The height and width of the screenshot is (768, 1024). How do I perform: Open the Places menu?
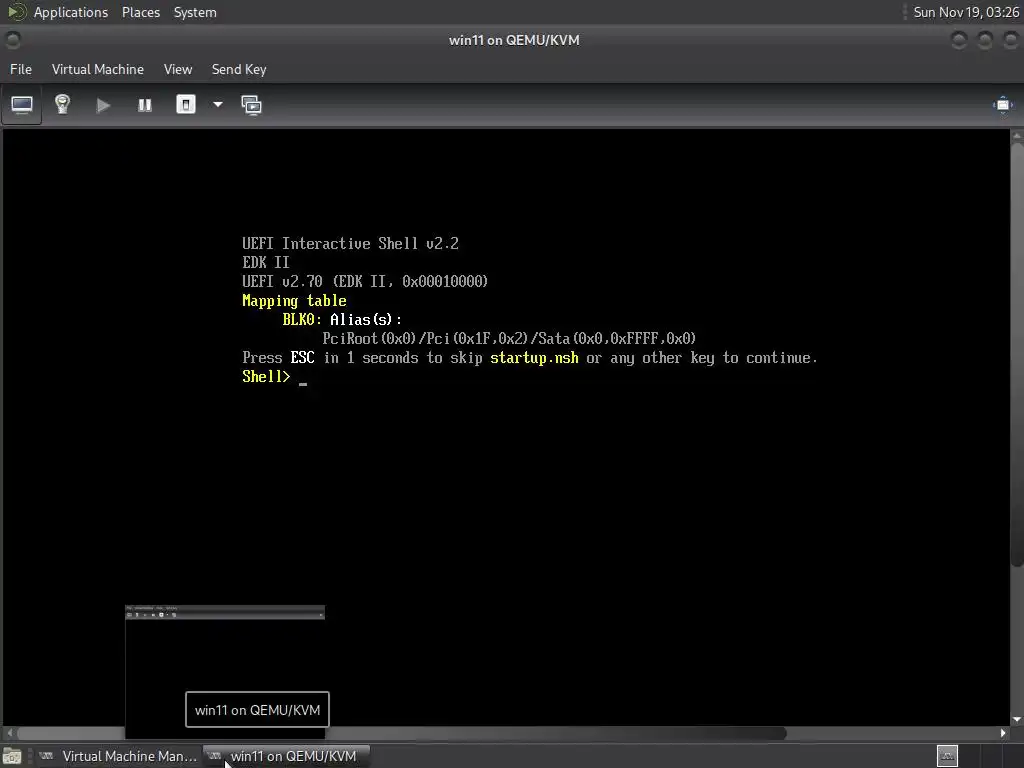point(141,12)
